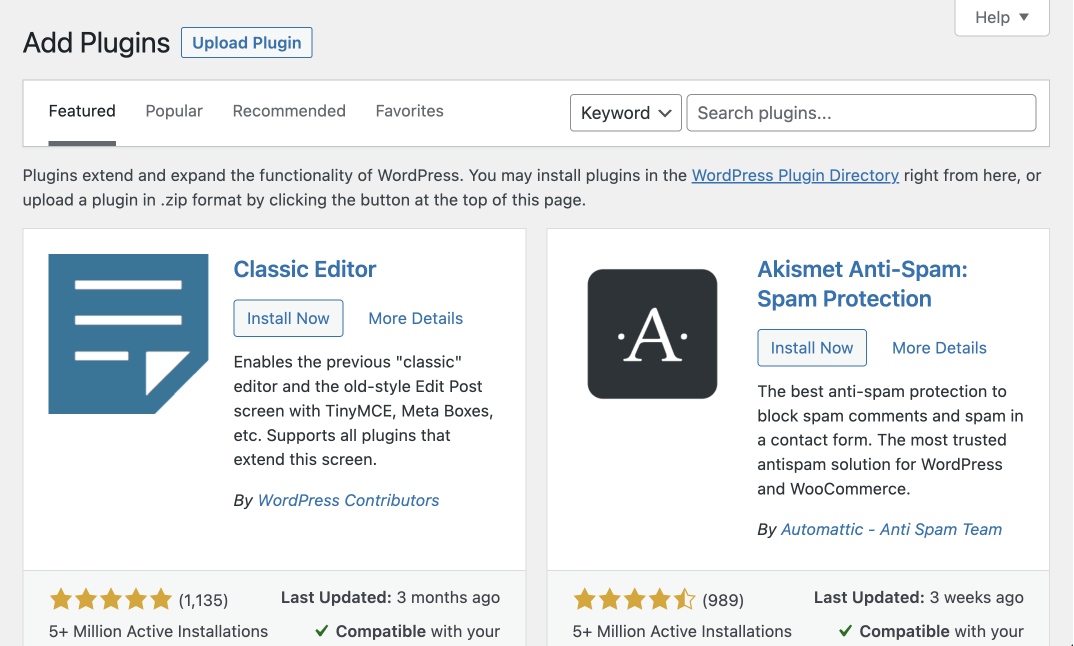1074x646 pixels.
Task: Open Akismet Anti-Spam title link
Action: (862, 284)
